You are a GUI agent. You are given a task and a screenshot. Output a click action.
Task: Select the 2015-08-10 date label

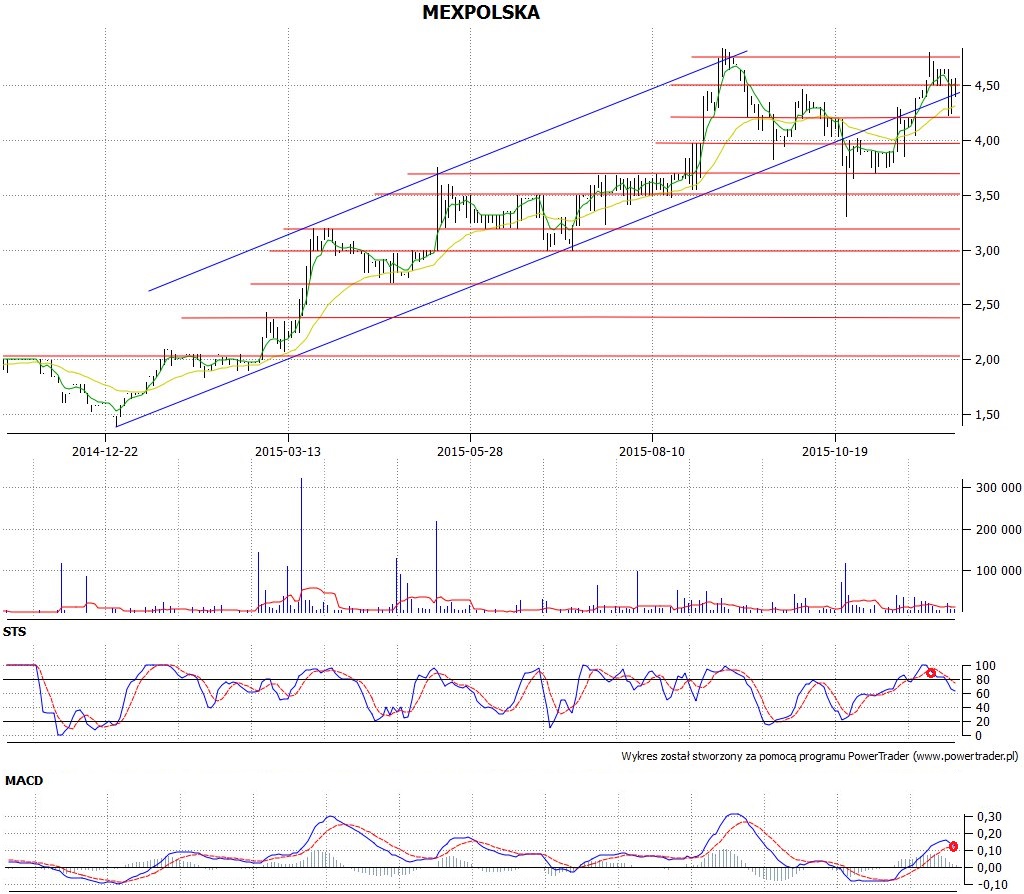652,451
